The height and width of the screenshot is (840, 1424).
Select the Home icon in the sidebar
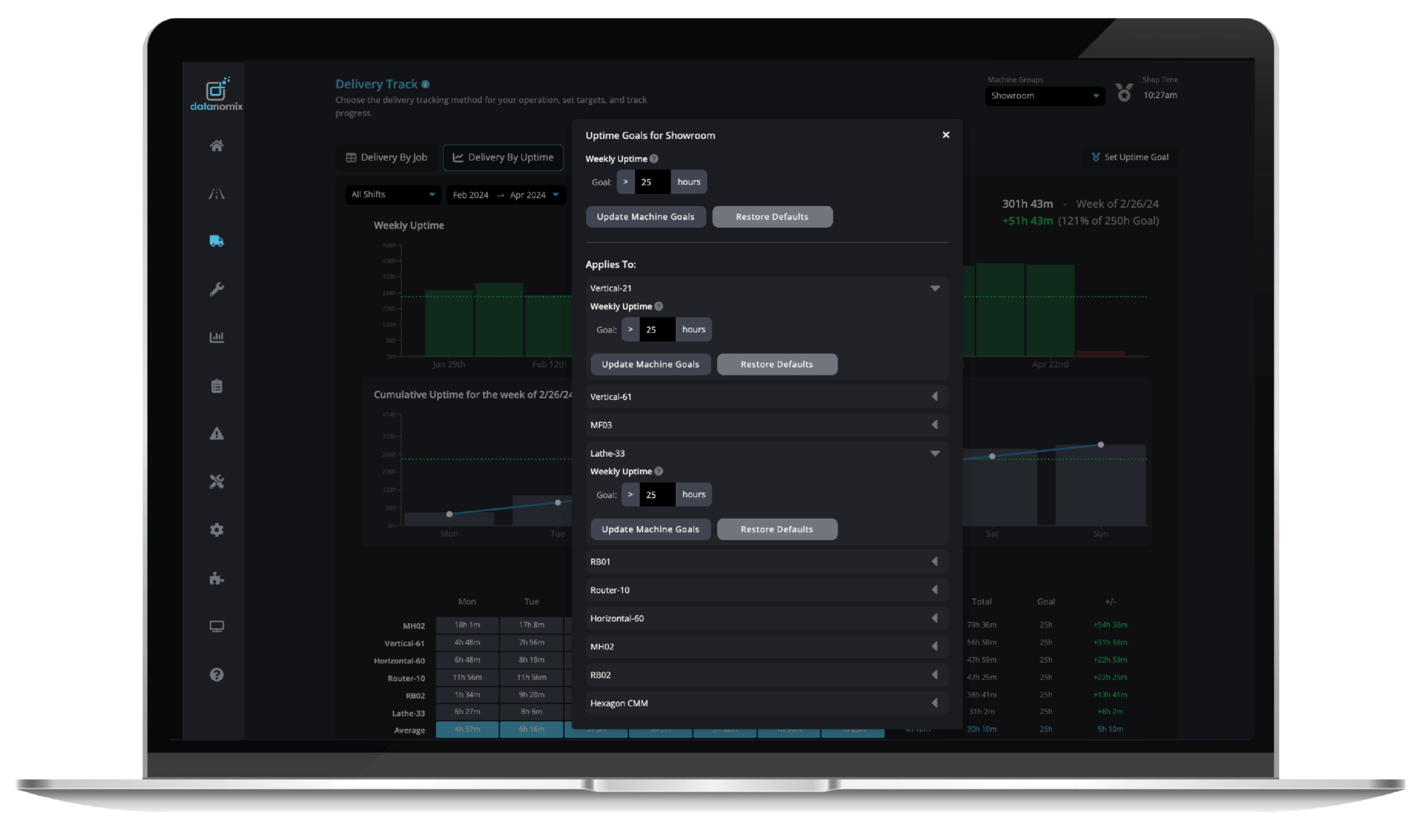point(216,146)
